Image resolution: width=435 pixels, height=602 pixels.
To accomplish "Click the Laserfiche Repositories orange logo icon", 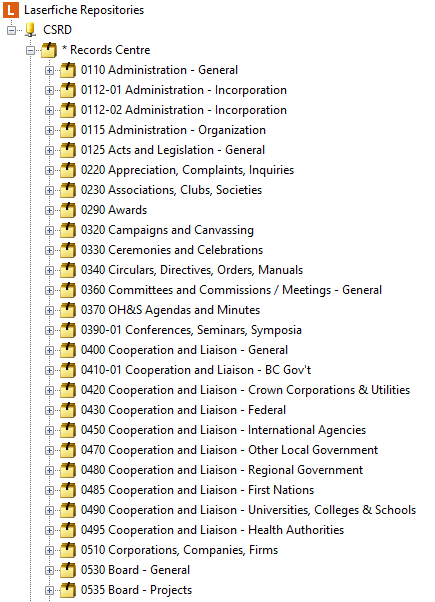I will tap(11, 10).
